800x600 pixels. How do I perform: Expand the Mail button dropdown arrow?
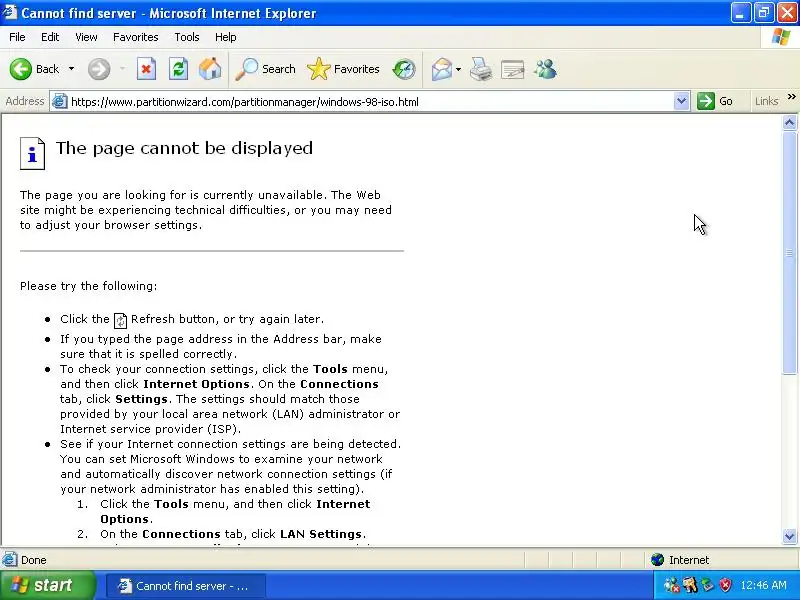point(458,69)
